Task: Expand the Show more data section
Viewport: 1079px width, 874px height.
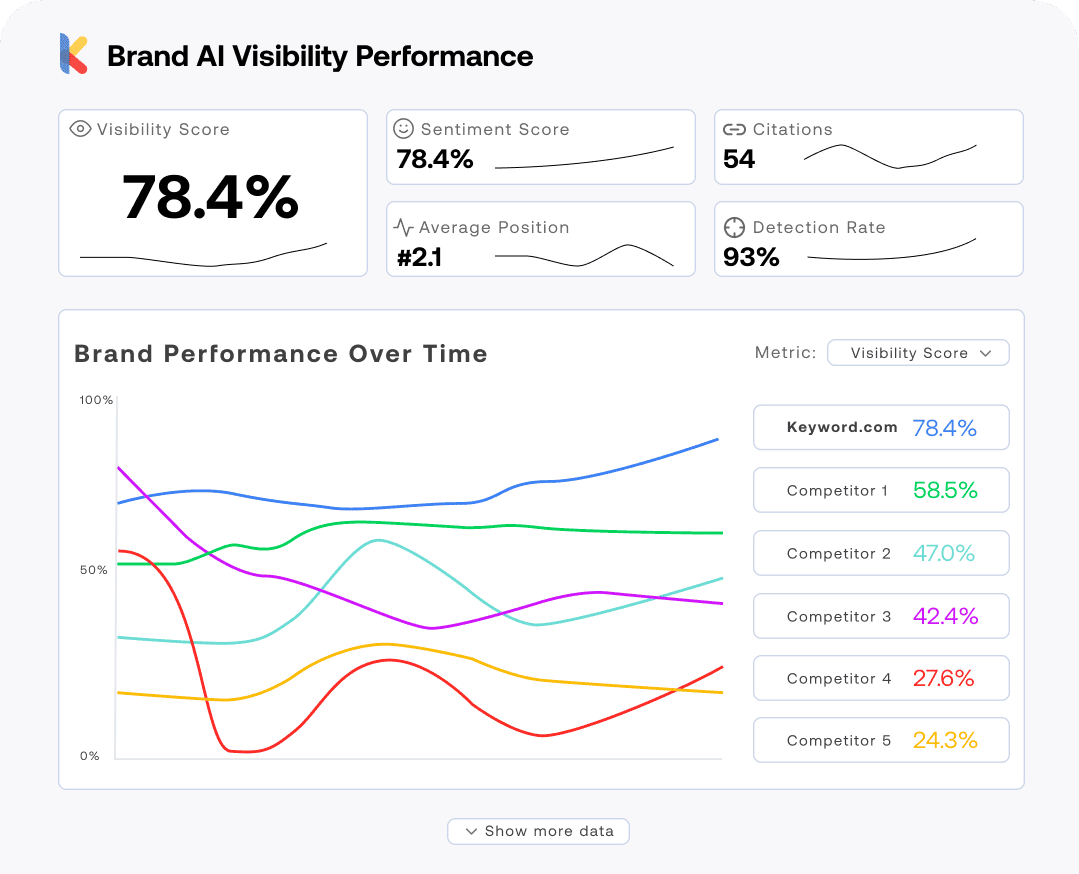Action: point(538,831)
